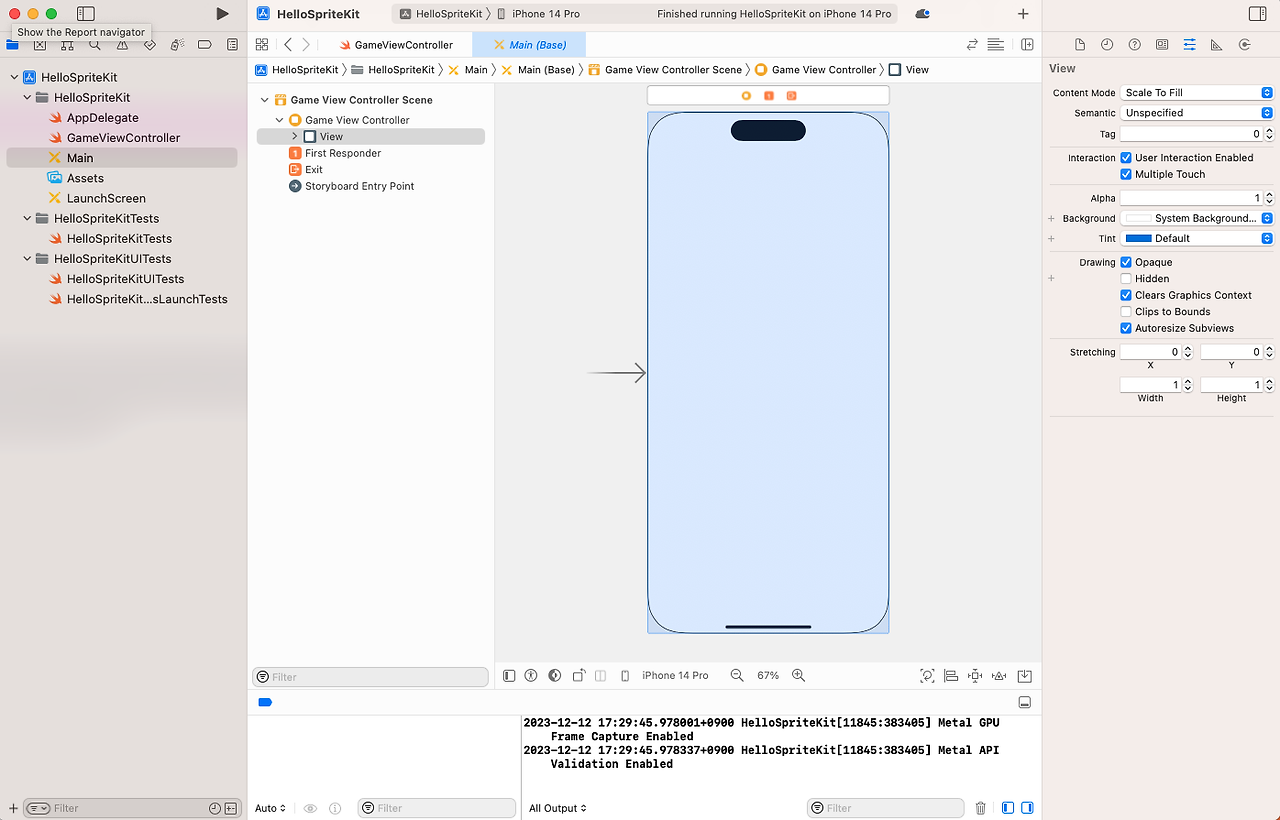1280x820 pixels.
Task: Open the Quick Help inspector
Action: click(1134, 45)
